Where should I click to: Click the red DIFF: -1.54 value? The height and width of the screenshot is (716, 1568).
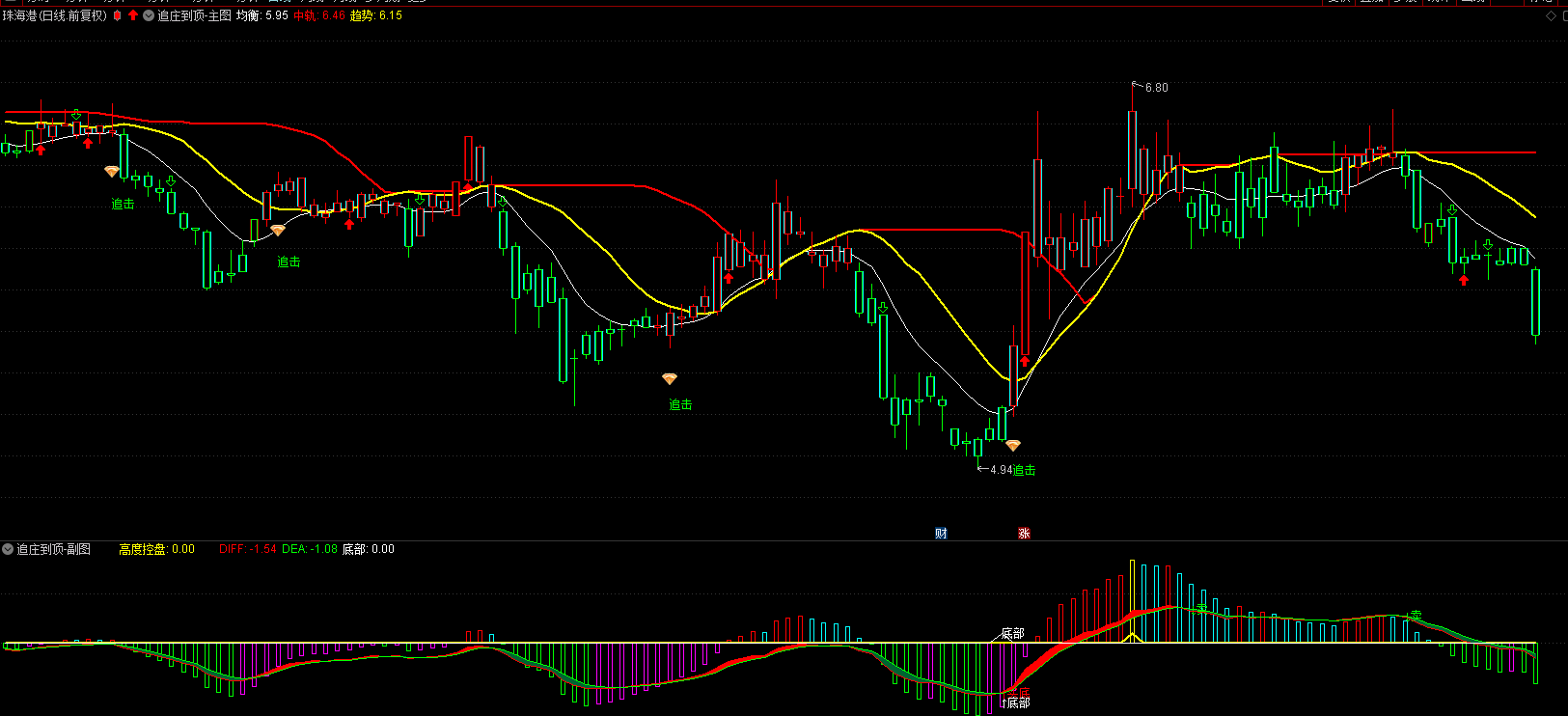pyautogui.click(x=248, y=549)
